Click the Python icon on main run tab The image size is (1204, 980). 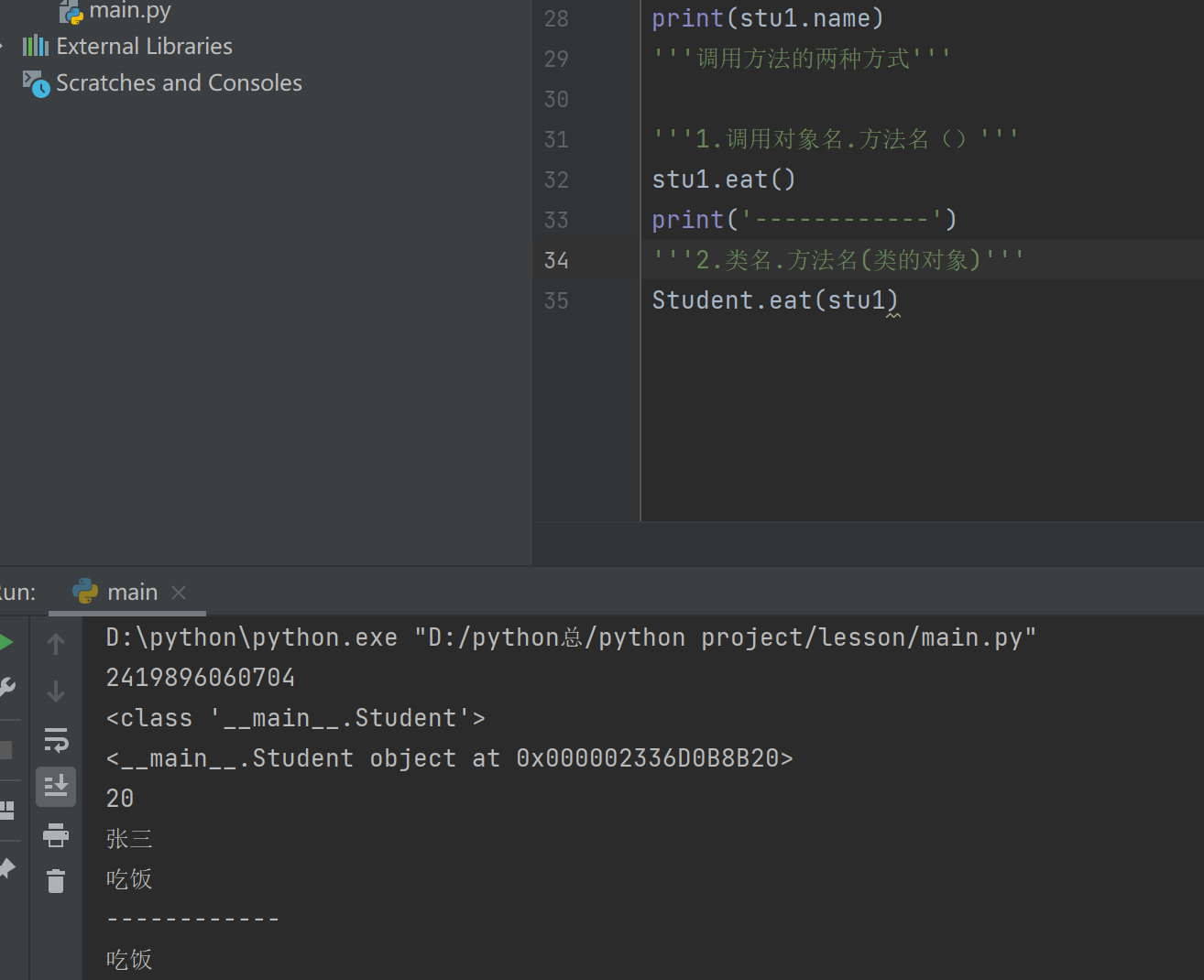pos(85,592)
